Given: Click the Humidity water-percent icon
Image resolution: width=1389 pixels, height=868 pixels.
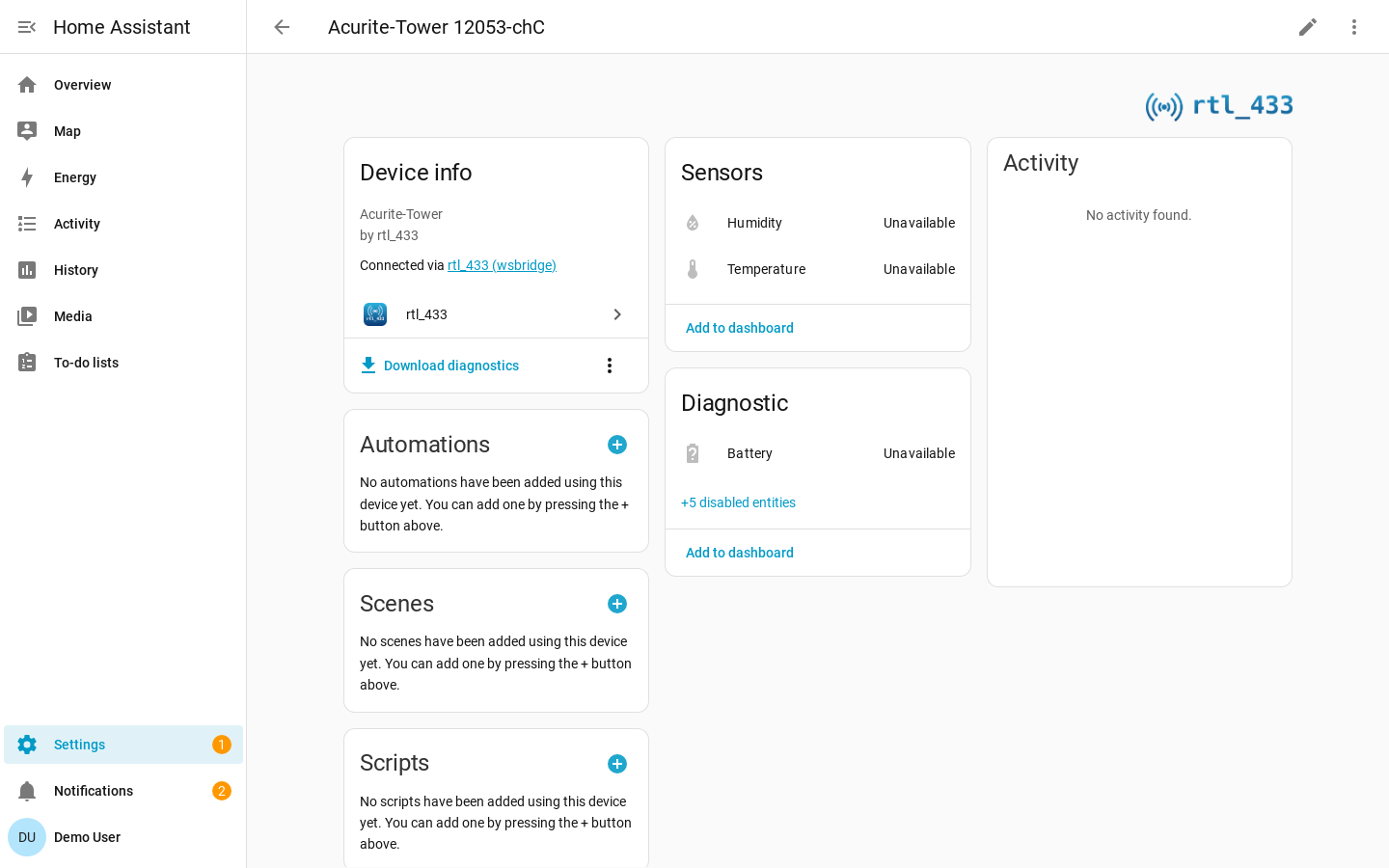Looking at the screenshot, I should [693, 223].
